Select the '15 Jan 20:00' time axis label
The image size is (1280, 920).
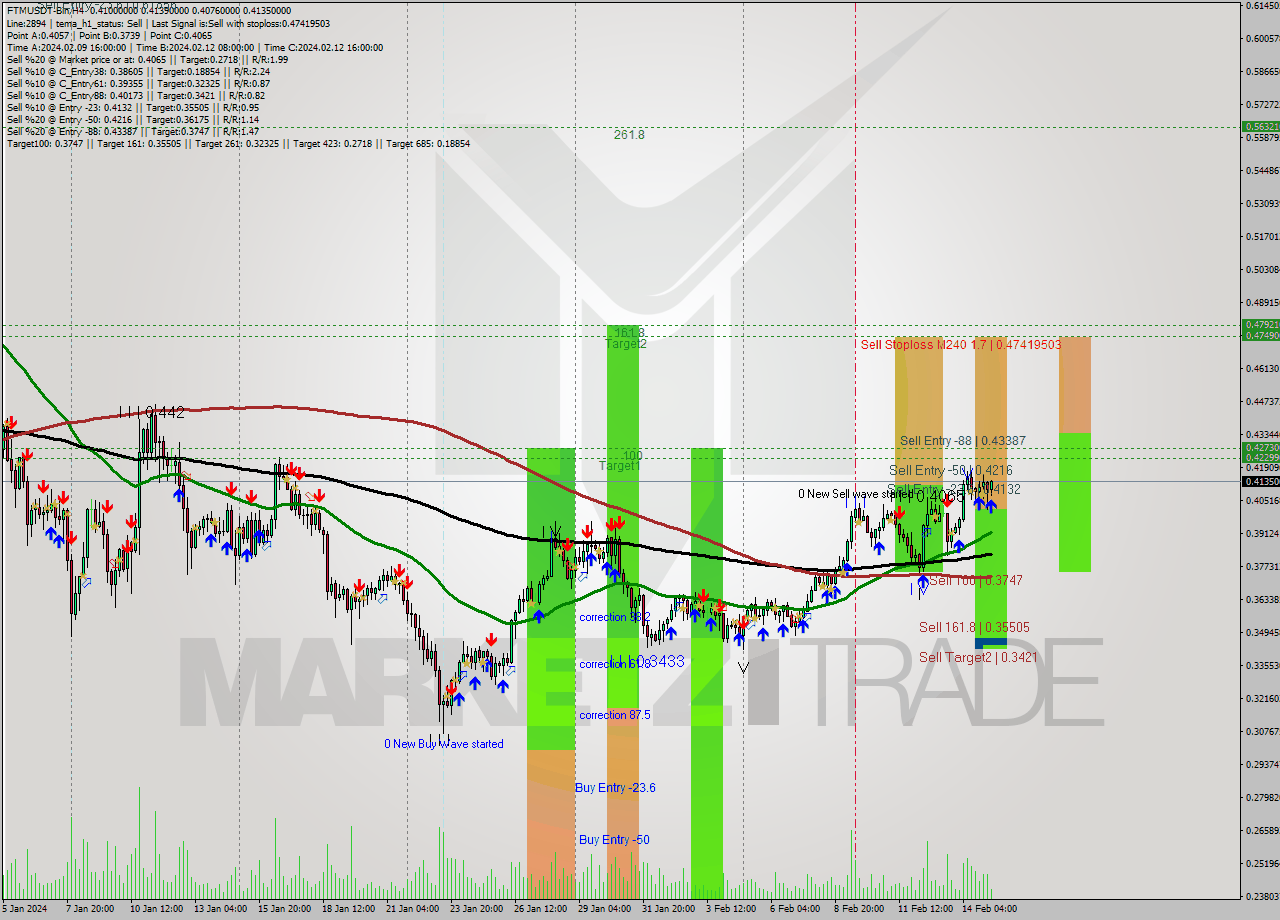coord(284,909)
